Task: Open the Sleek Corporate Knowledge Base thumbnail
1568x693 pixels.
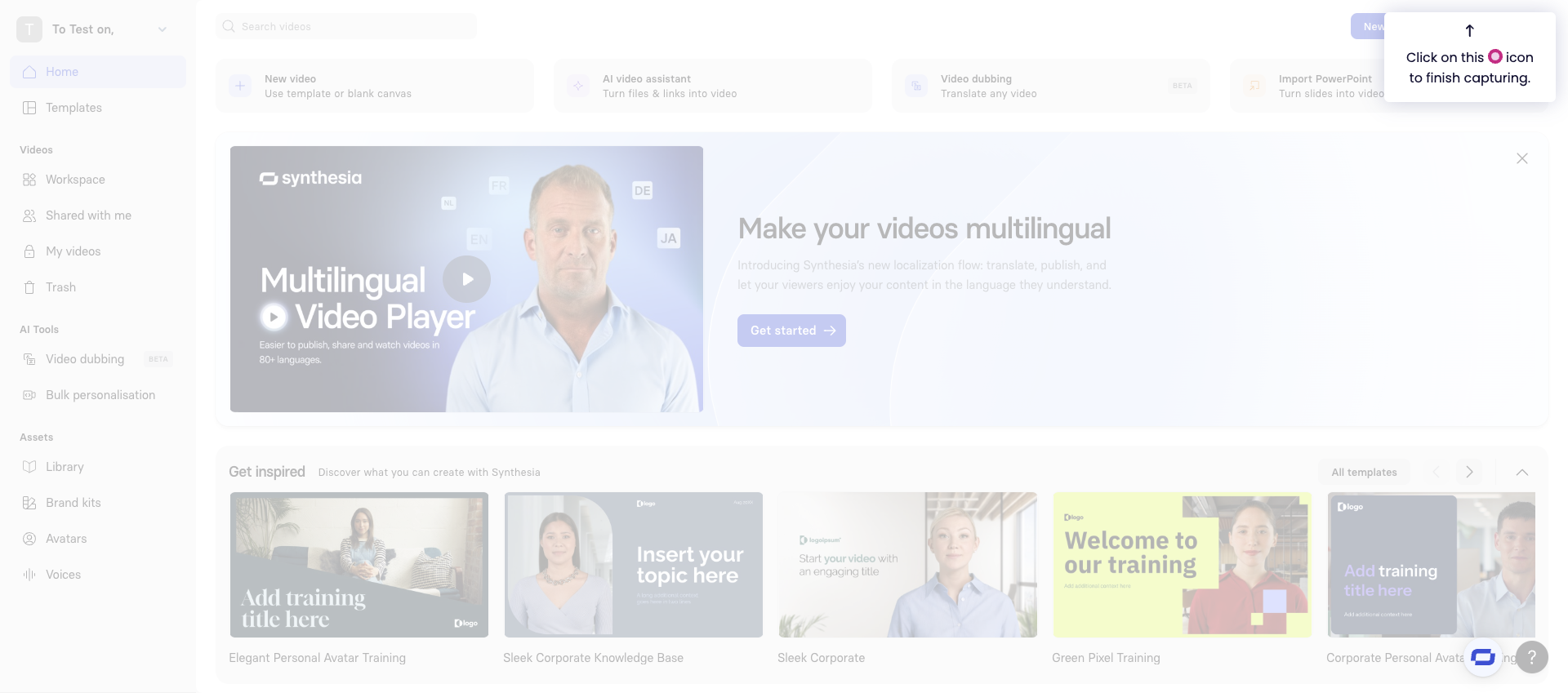Action: click(x=634, y=565)
